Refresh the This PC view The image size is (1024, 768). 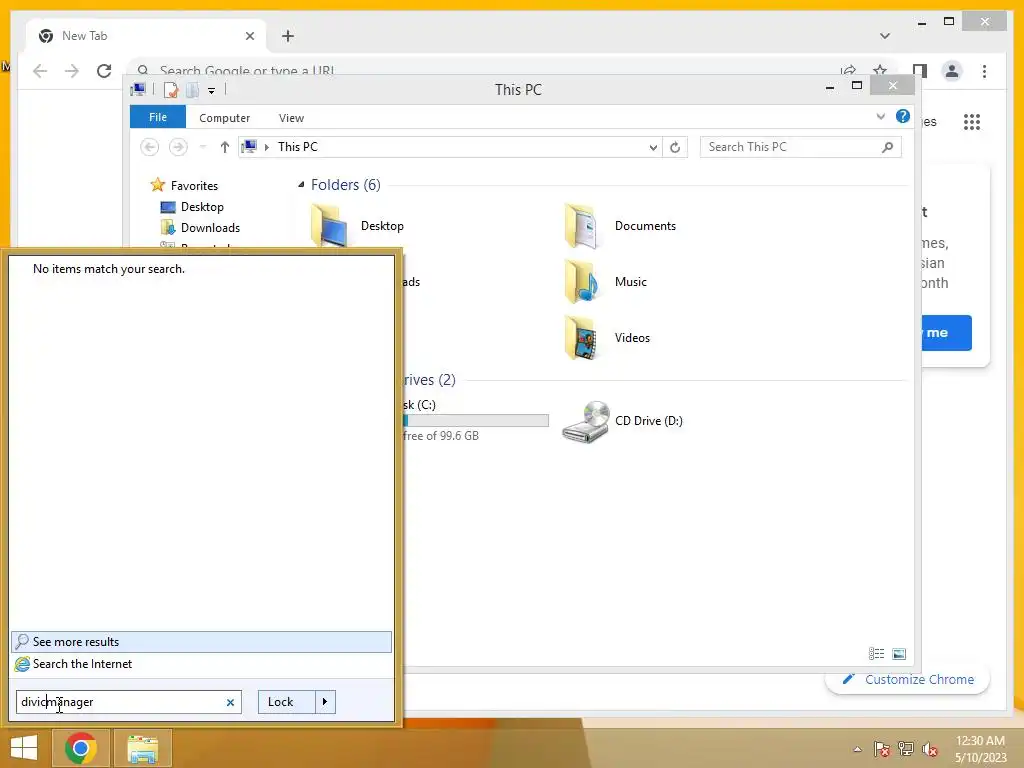[x=675, y=148]
